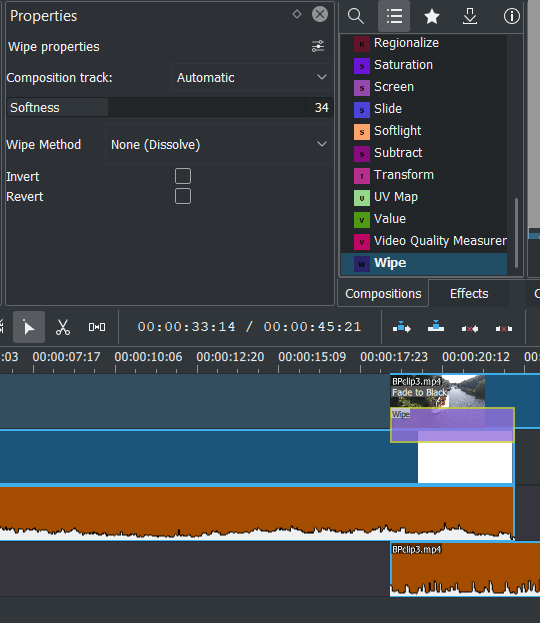Switch to the Compositions tab
The height and width of the screenshot is (623, 540).
(383, 294)
